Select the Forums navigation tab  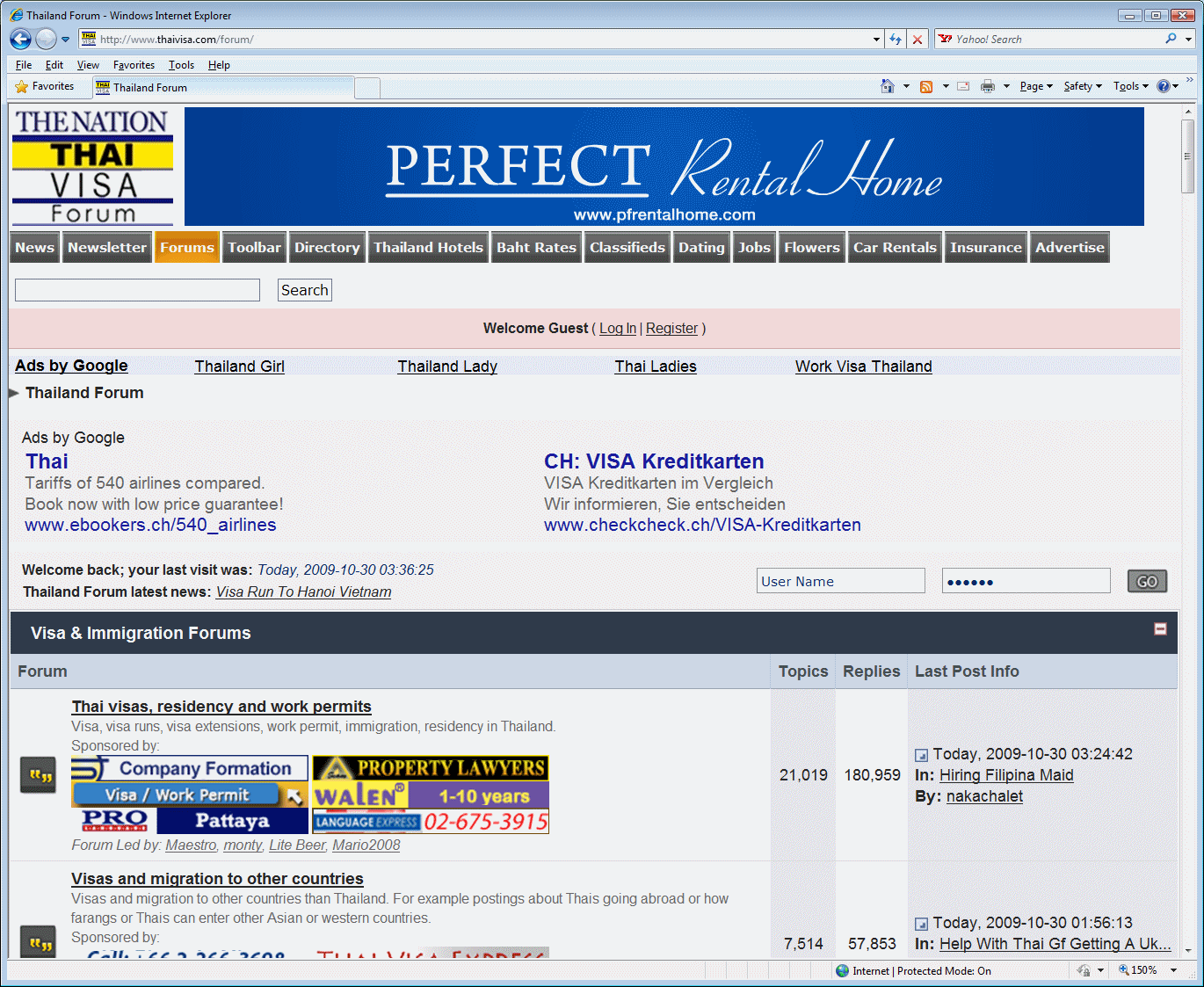pyautogui.click(x=187, y=248)
